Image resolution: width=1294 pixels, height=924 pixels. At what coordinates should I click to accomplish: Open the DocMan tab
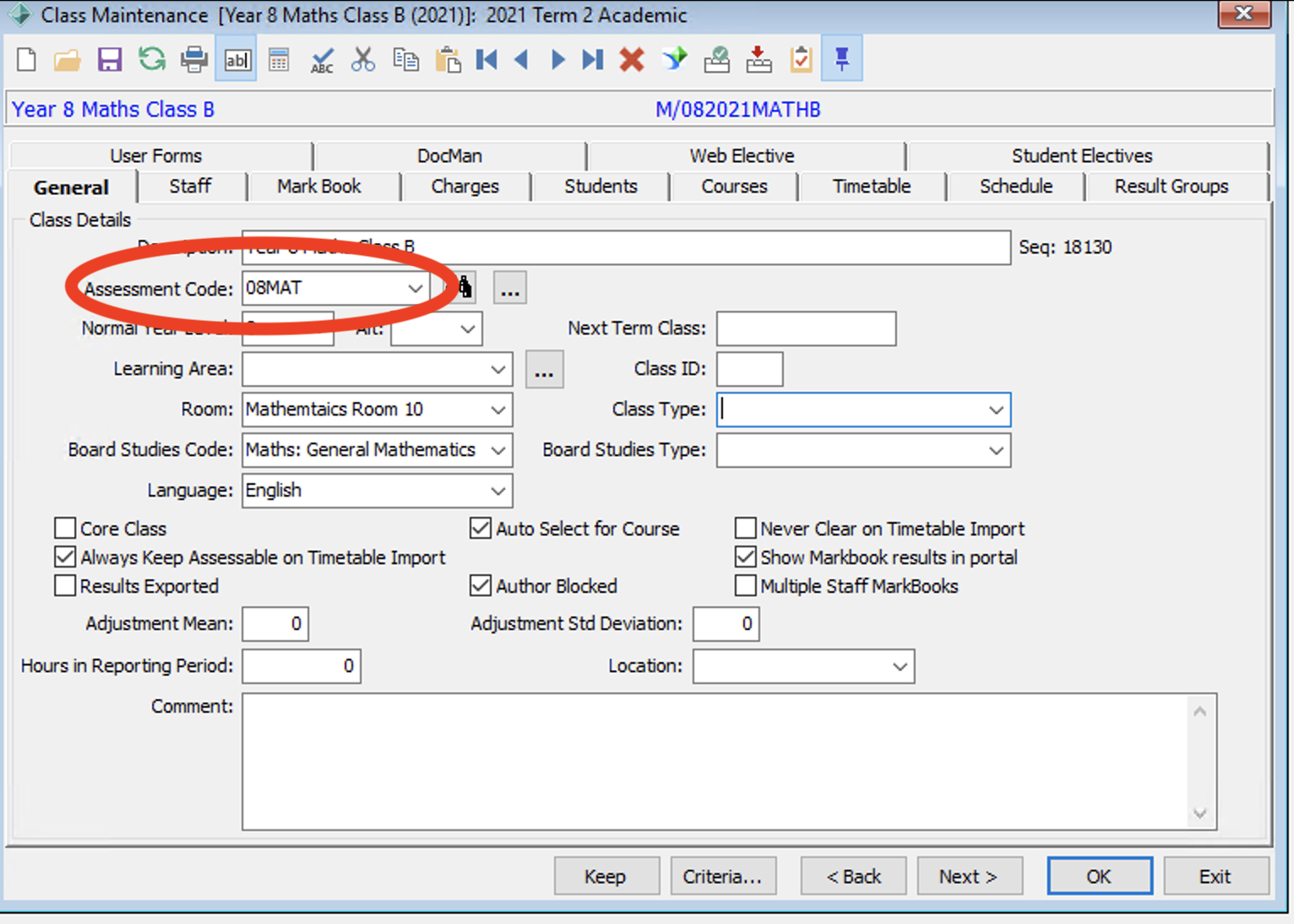449,156
